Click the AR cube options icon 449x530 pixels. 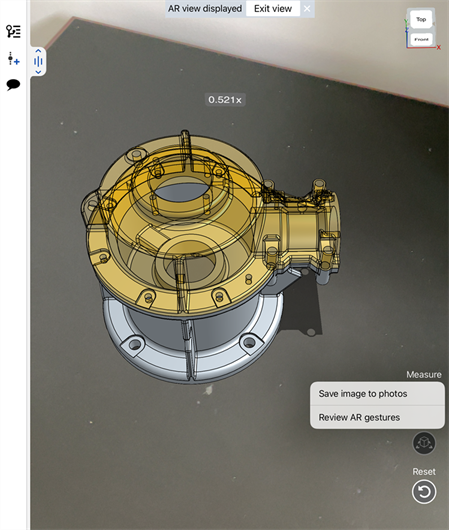(x=424, y=443)
